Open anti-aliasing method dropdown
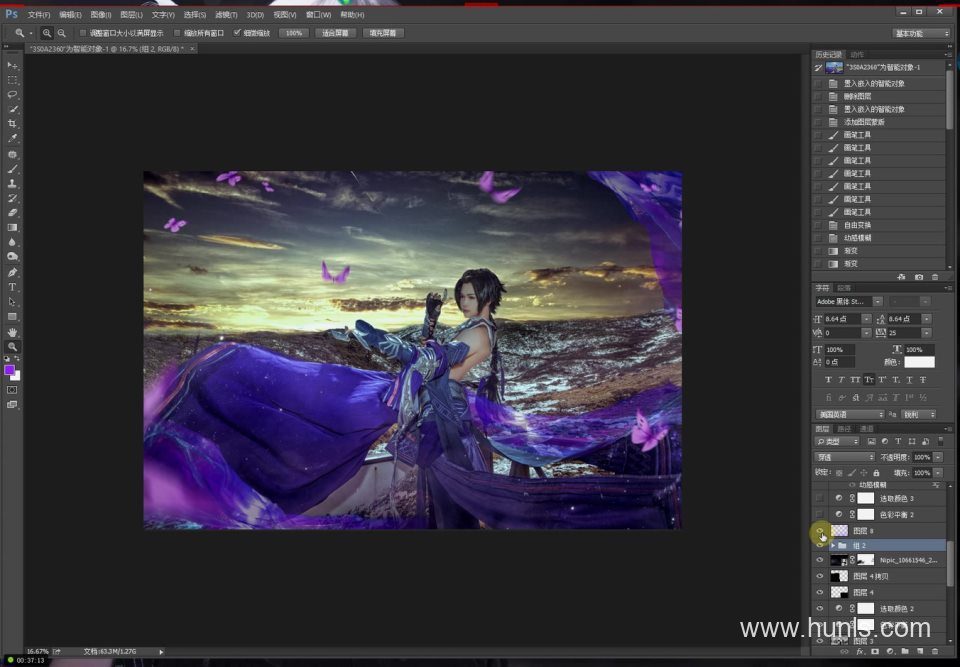This screenshot has width=960, height=667. (x=918, y=415)
